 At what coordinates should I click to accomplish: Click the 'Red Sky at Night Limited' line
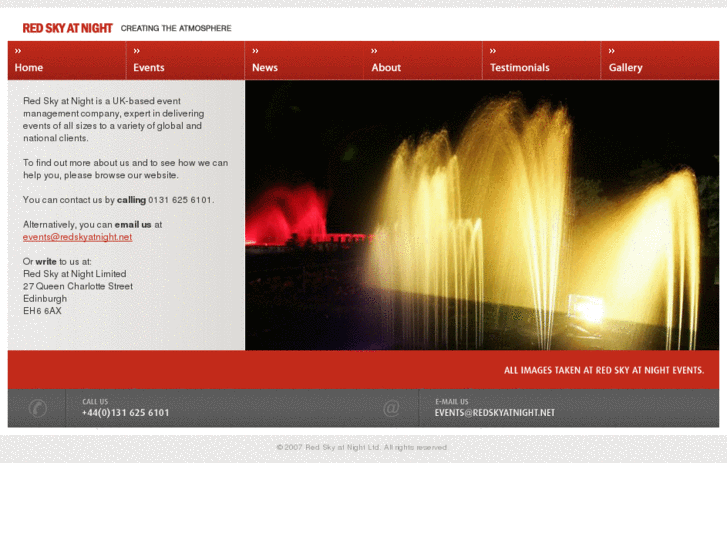click(75, 274)
